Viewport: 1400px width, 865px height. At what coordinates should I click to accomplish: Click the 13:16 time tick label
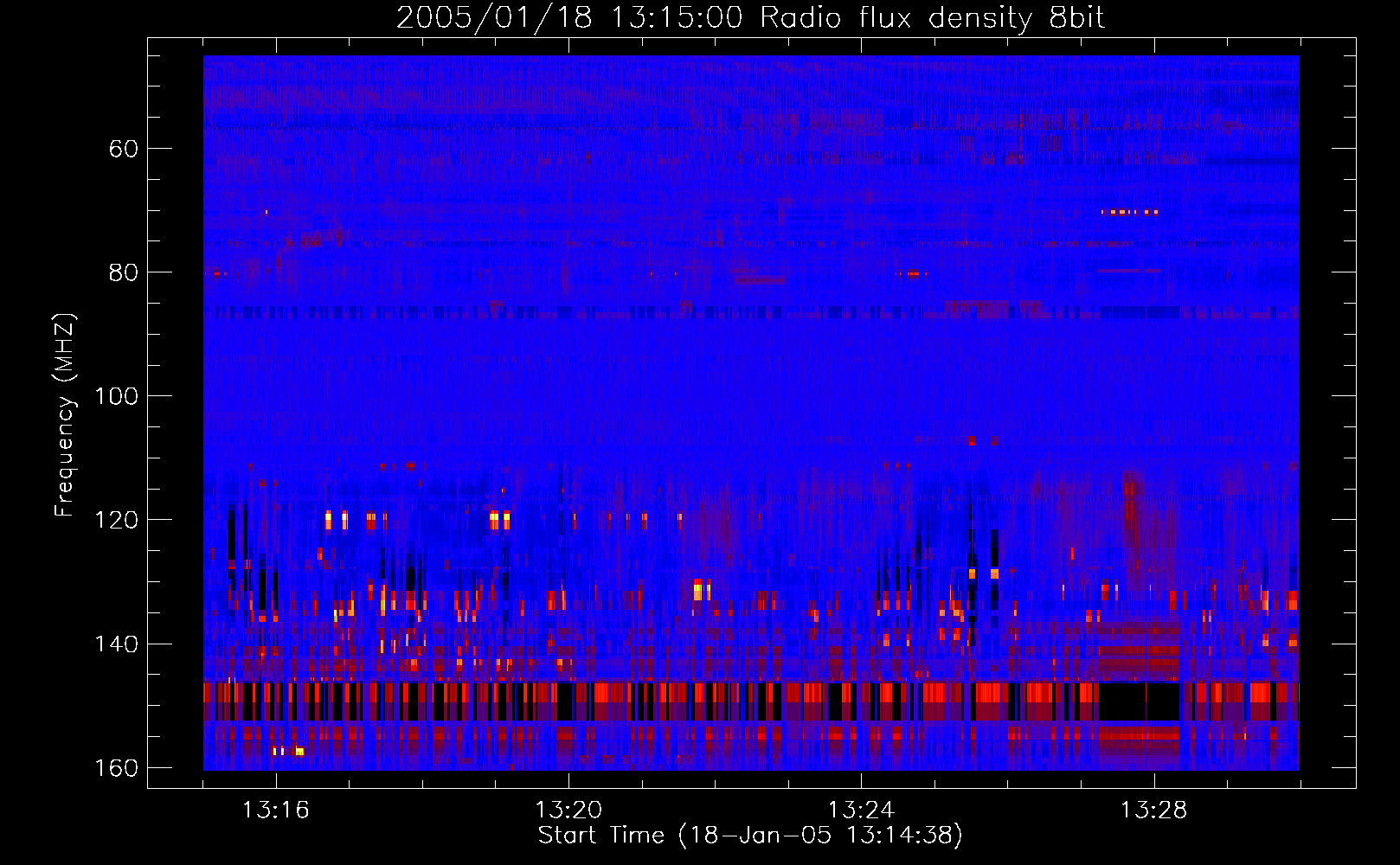point(276,811)
